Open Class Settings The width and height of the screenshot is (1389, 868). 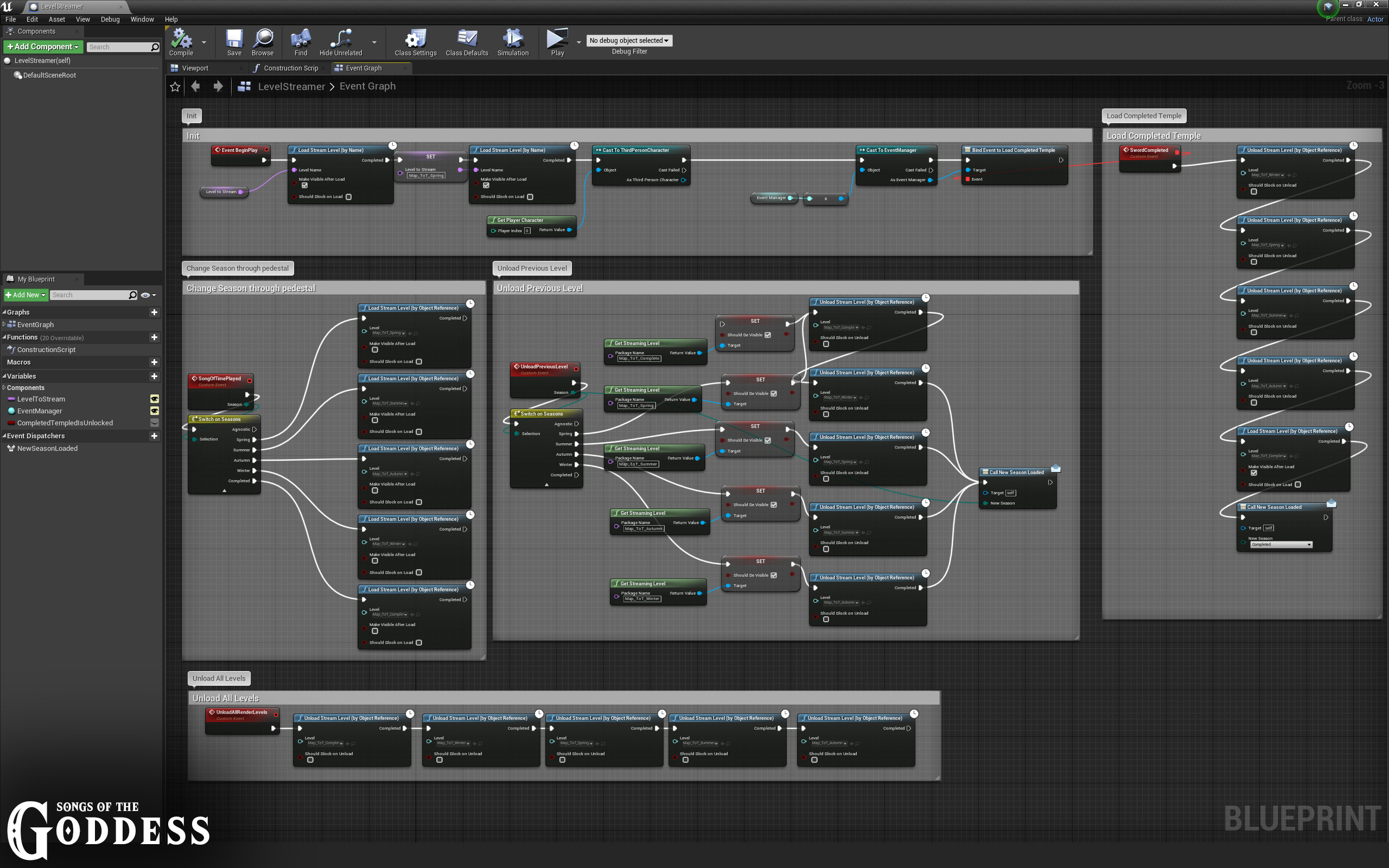point(416,39)
